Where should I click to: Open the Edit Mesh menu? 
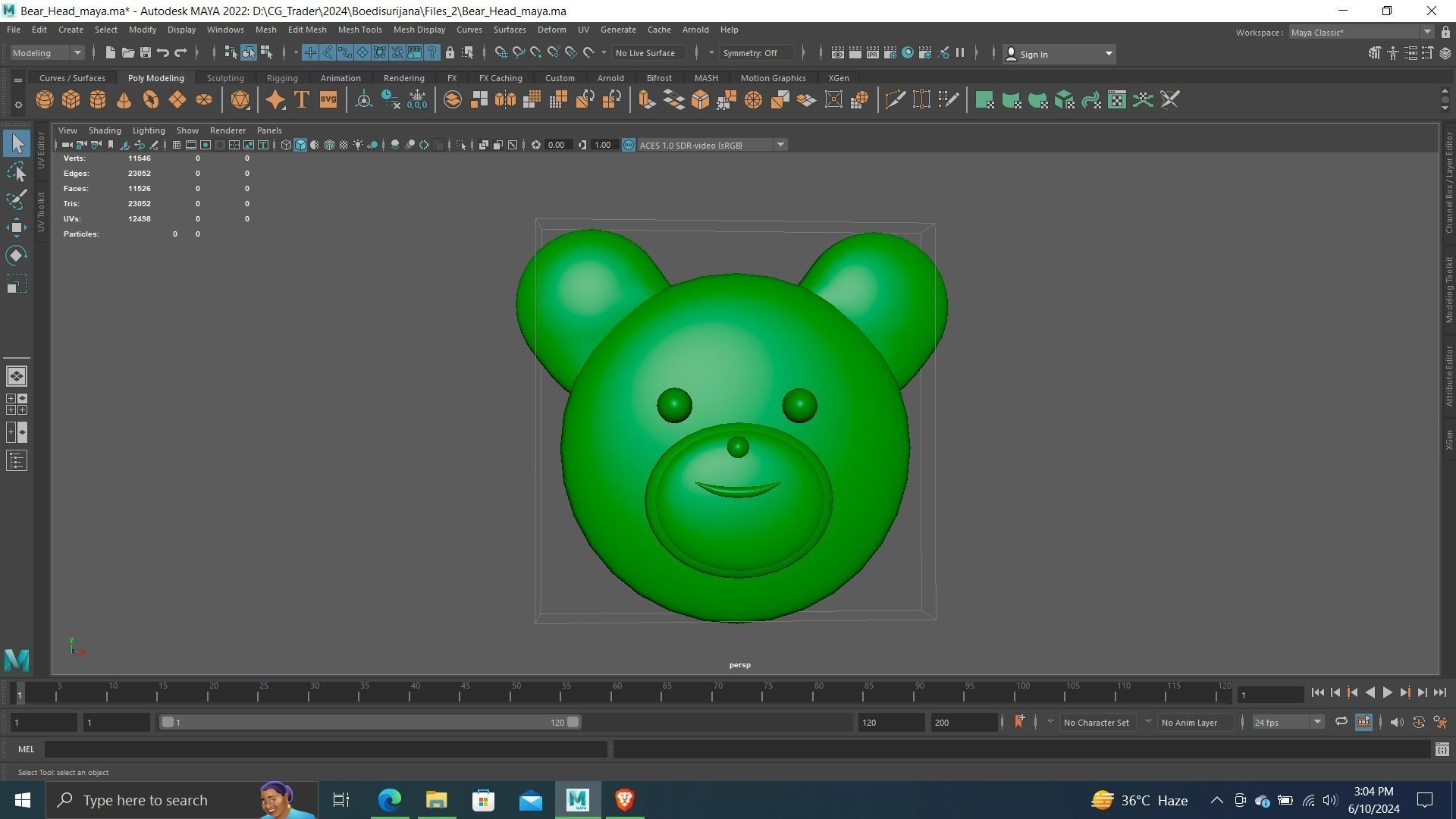click(307, 30)
